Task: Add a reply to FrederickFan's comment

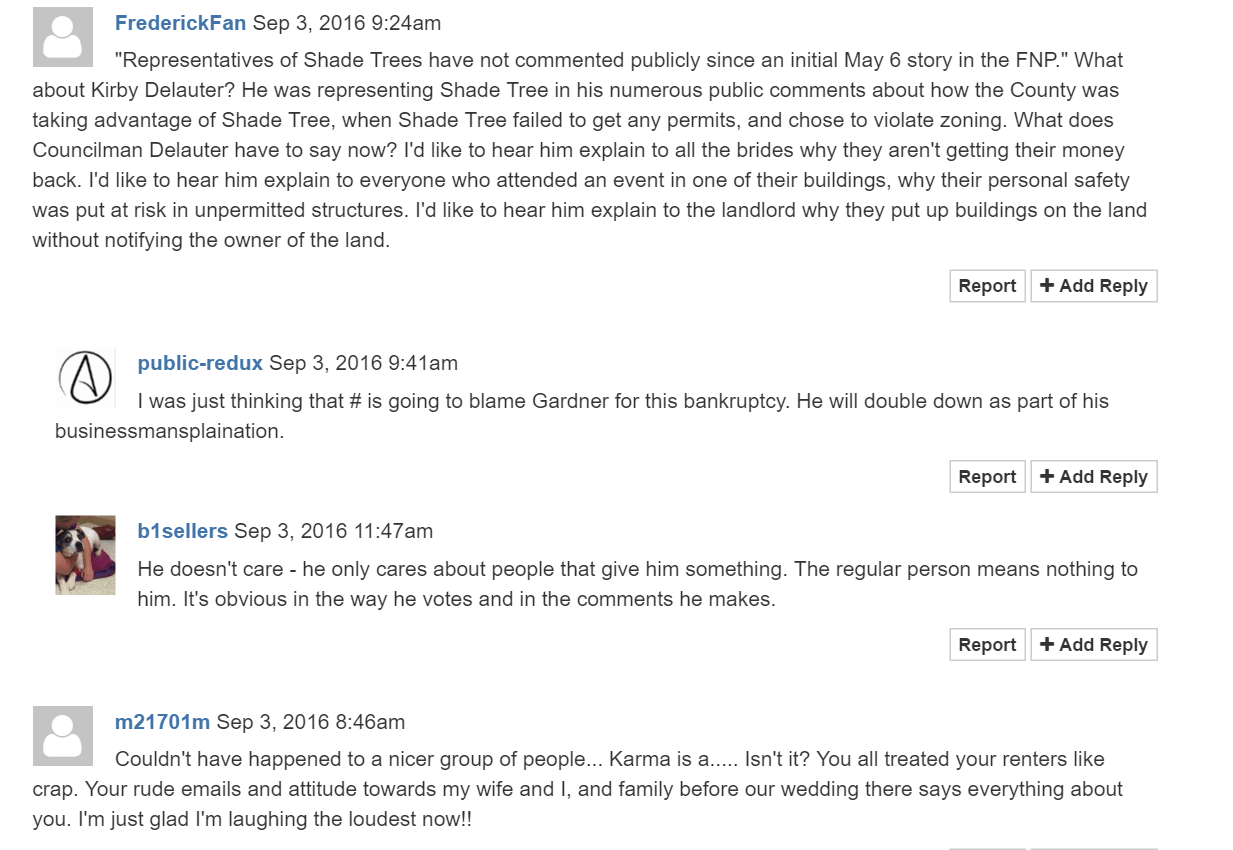Action: coord(1093,286)
